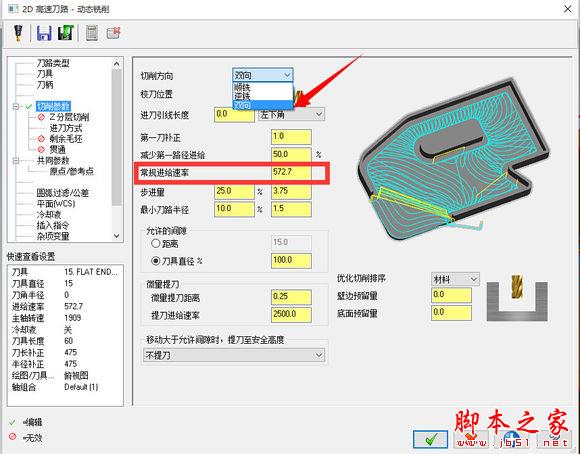The height and width of the screenshot is (454, 580).
Task: Click the blue save floppy disk icon
Action: point(44,33)
